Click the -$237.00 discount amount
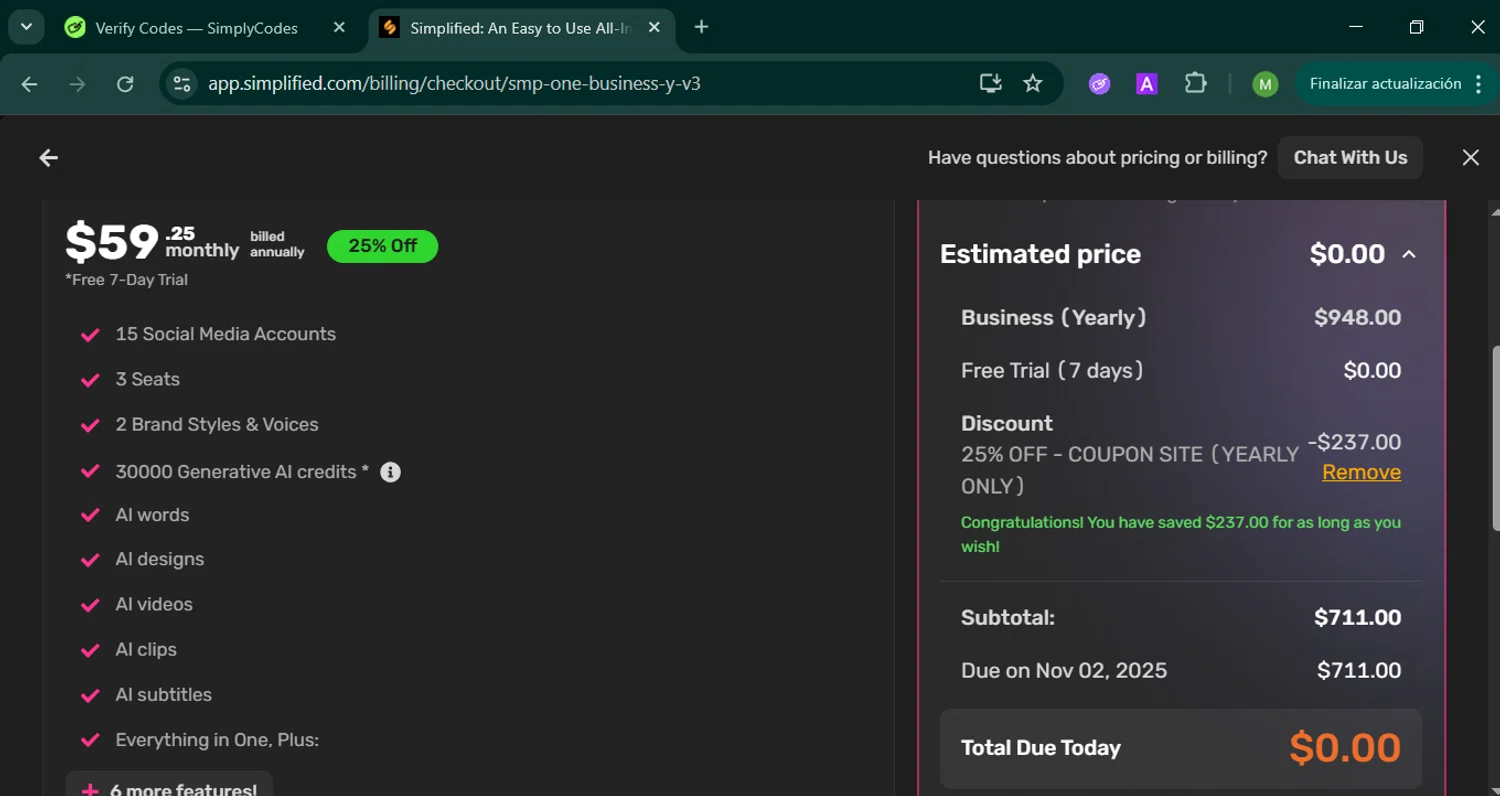1500x796 pixels. point(1354,442)
